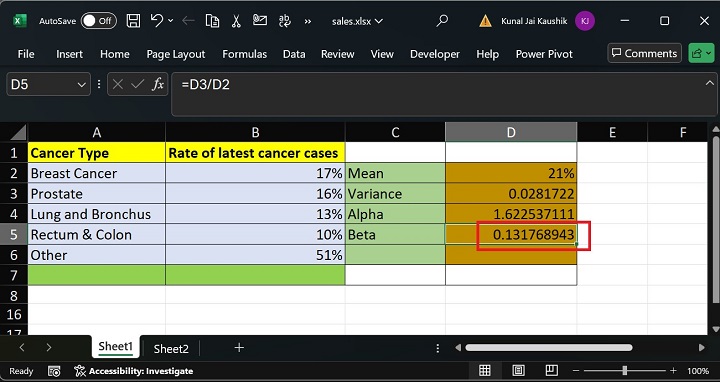The image size is (720, 382).
Task: Switch to Sheet2 tab
Action: coord(171,348)
